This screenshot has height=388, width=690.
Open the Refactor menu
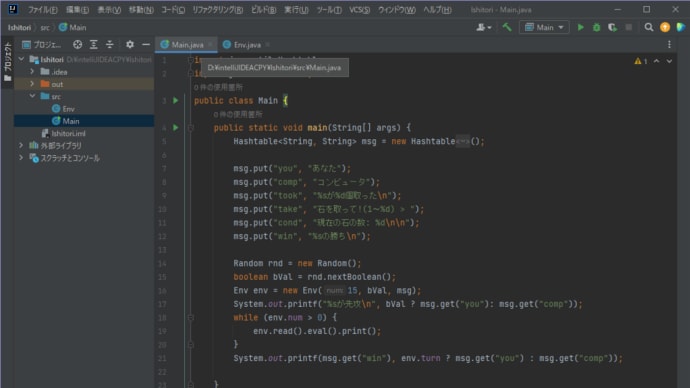(217, 10)
